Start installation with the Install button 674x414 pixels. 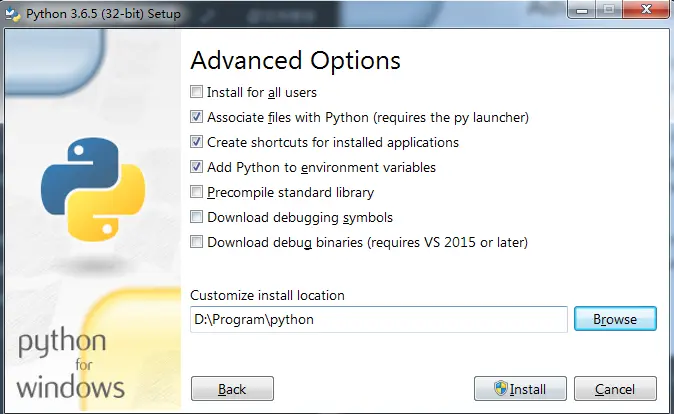pos(520,389)
